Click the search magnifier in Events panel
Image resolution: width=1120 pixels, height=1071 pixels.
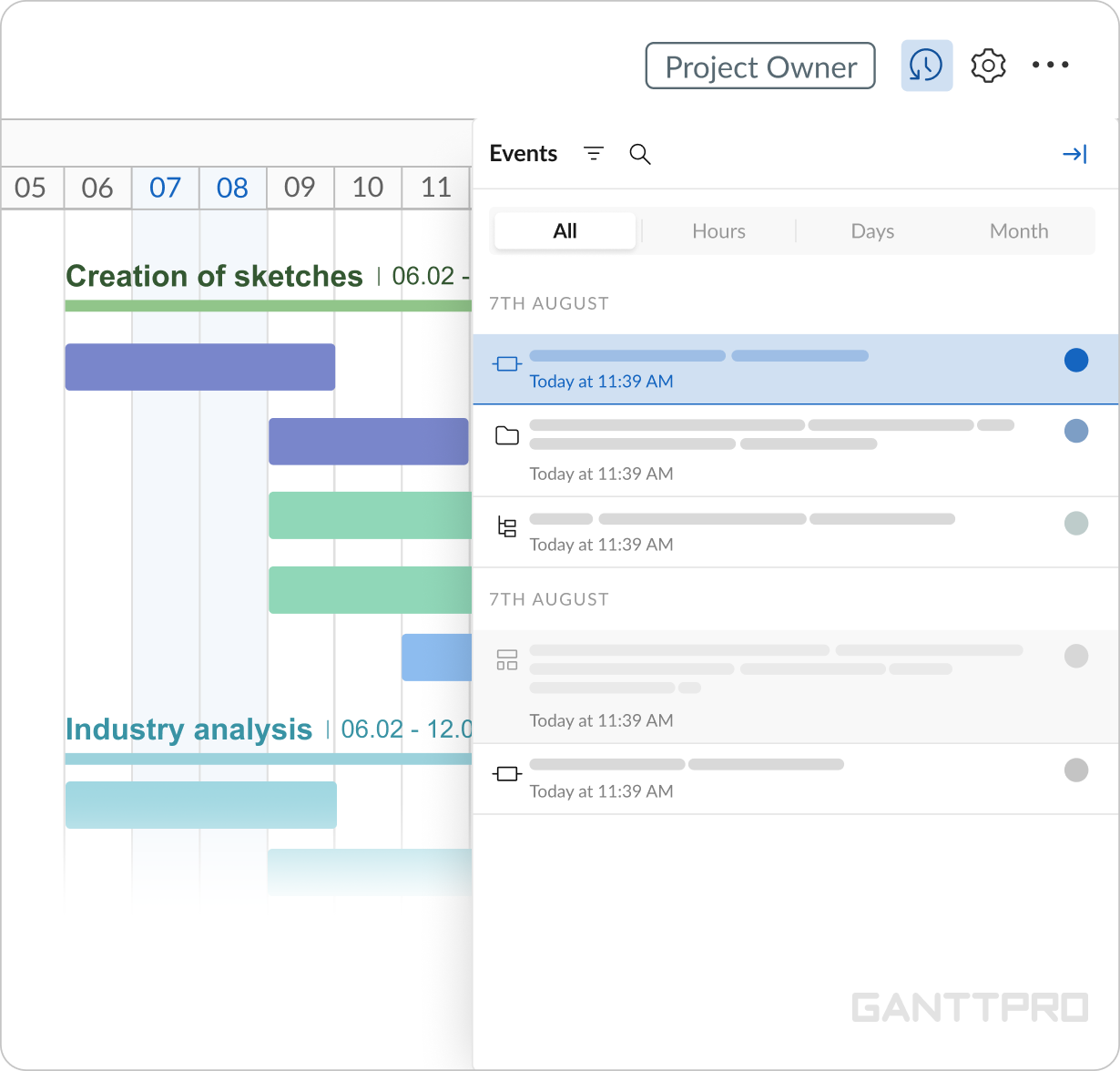tap(640, 154)
